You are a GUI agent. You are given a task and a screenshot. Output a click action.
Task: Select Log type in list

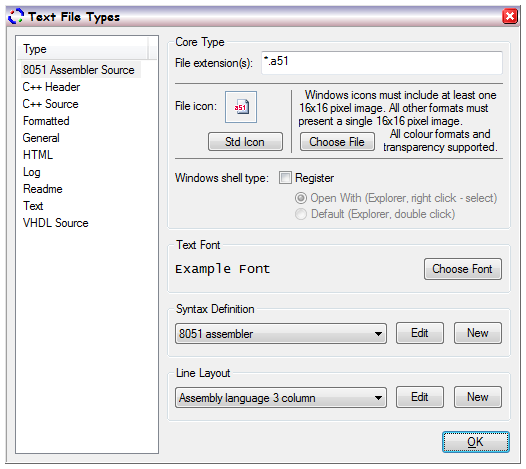pyautogui.click(x=32, y=172)
